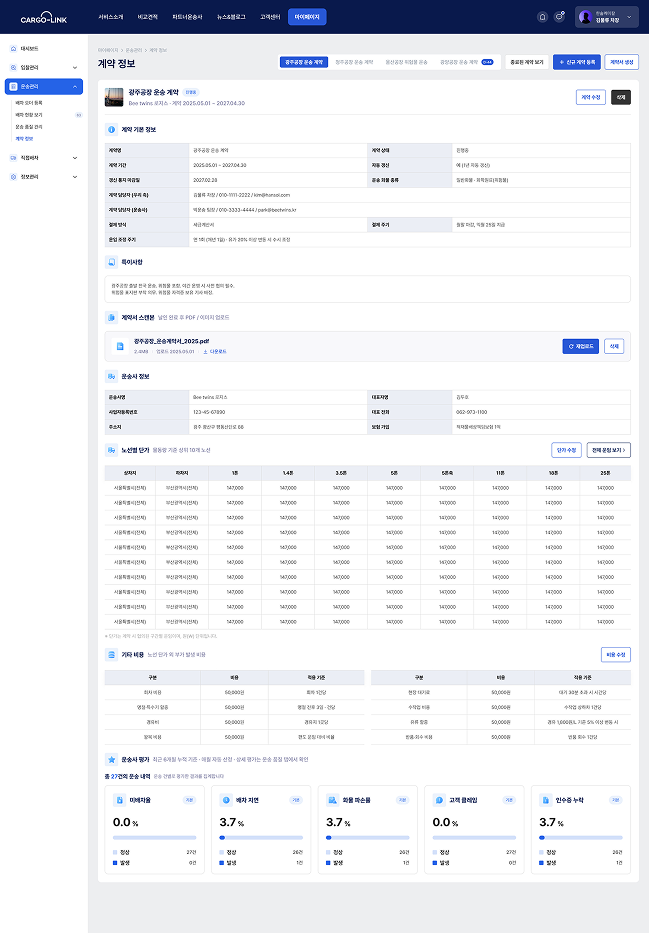Click the 특이사항 section icon
Image resolution: width=649 pixels, height=933 pixels.
coord(111,262)
